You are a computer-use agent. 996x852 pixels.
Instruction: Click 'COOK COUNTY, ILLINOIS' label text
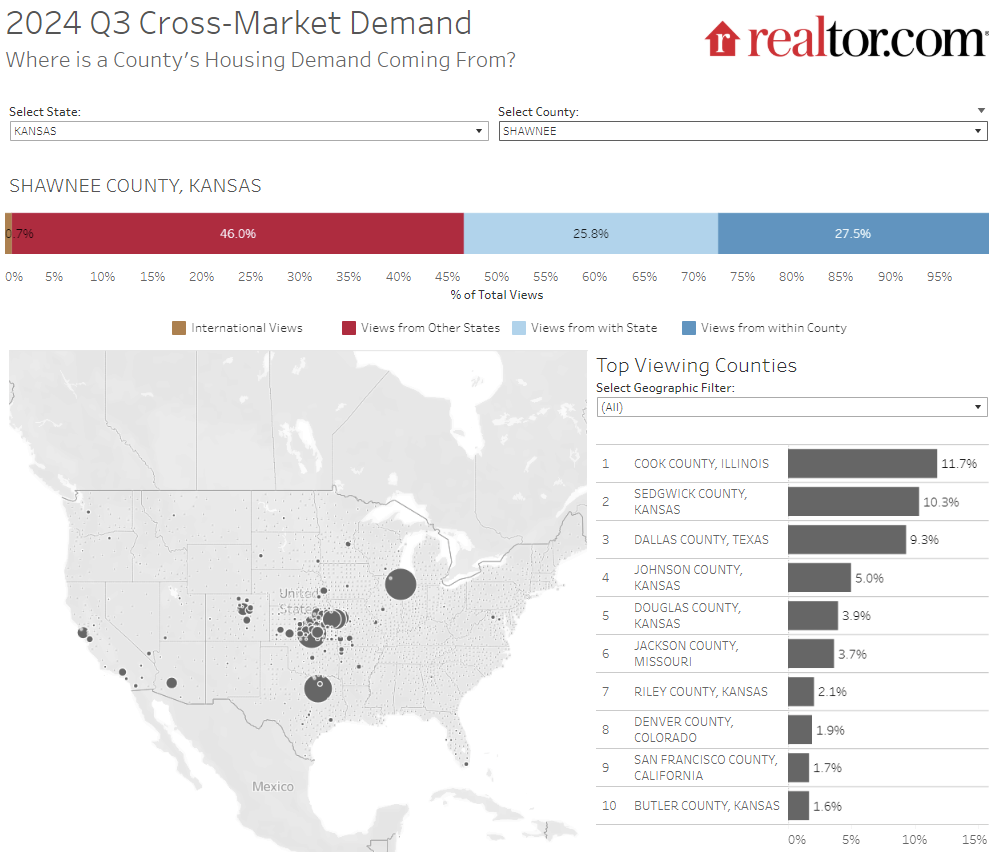(x=701, y=464)
